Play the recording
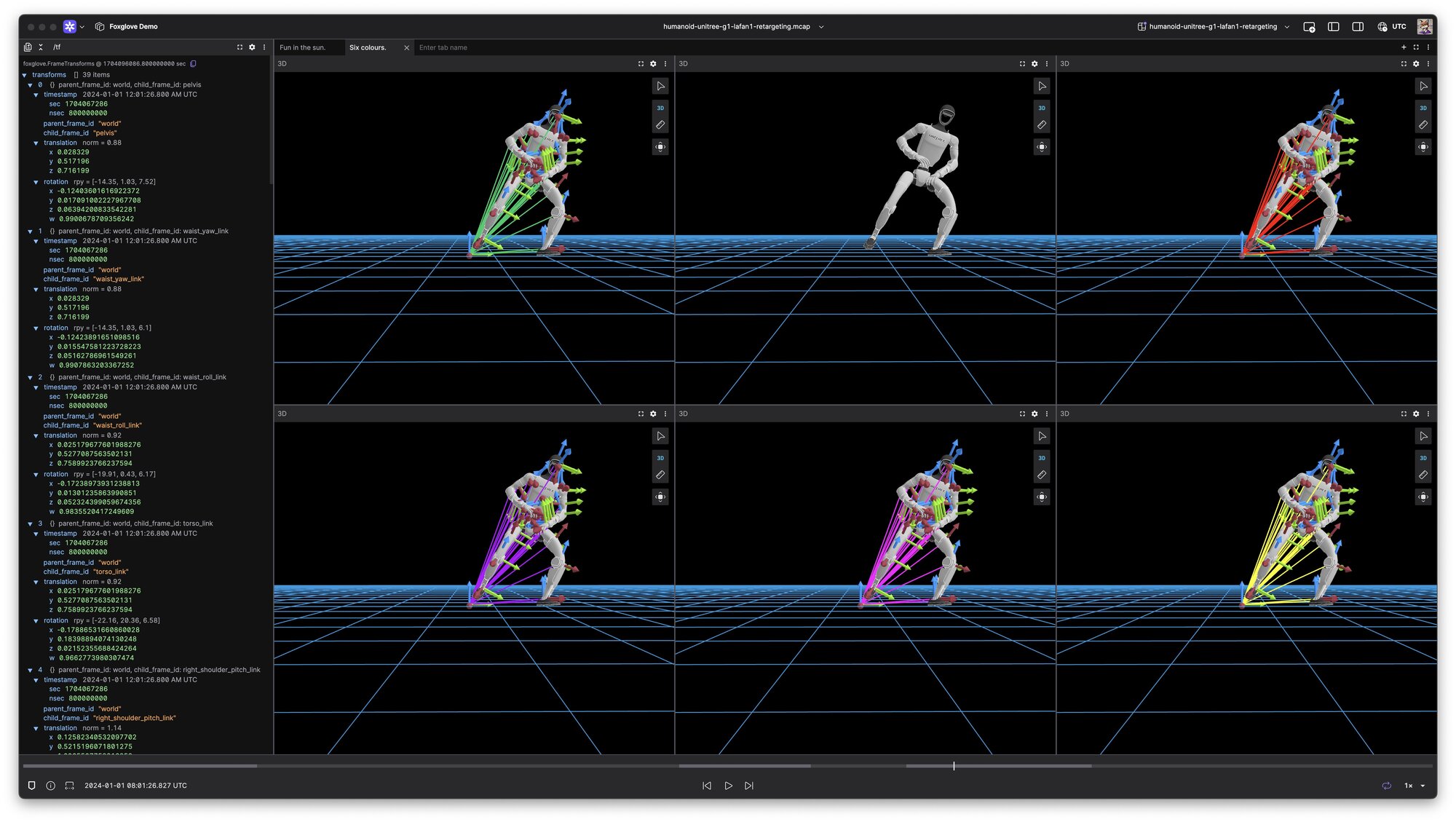This screenshot has height=822, width=1456. pyautogui.click(x=728, y=786)
